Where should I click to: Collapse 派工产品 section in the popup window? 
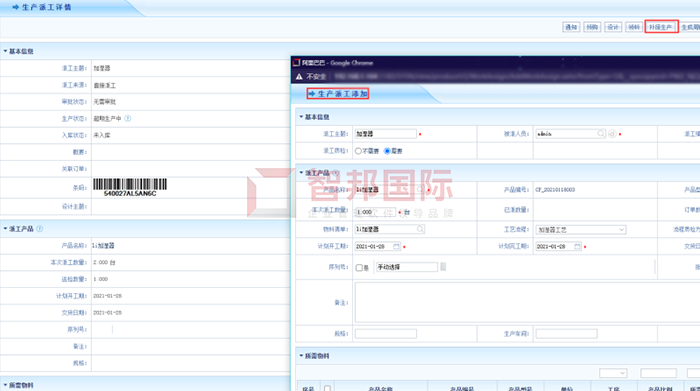tap(301, 173)
